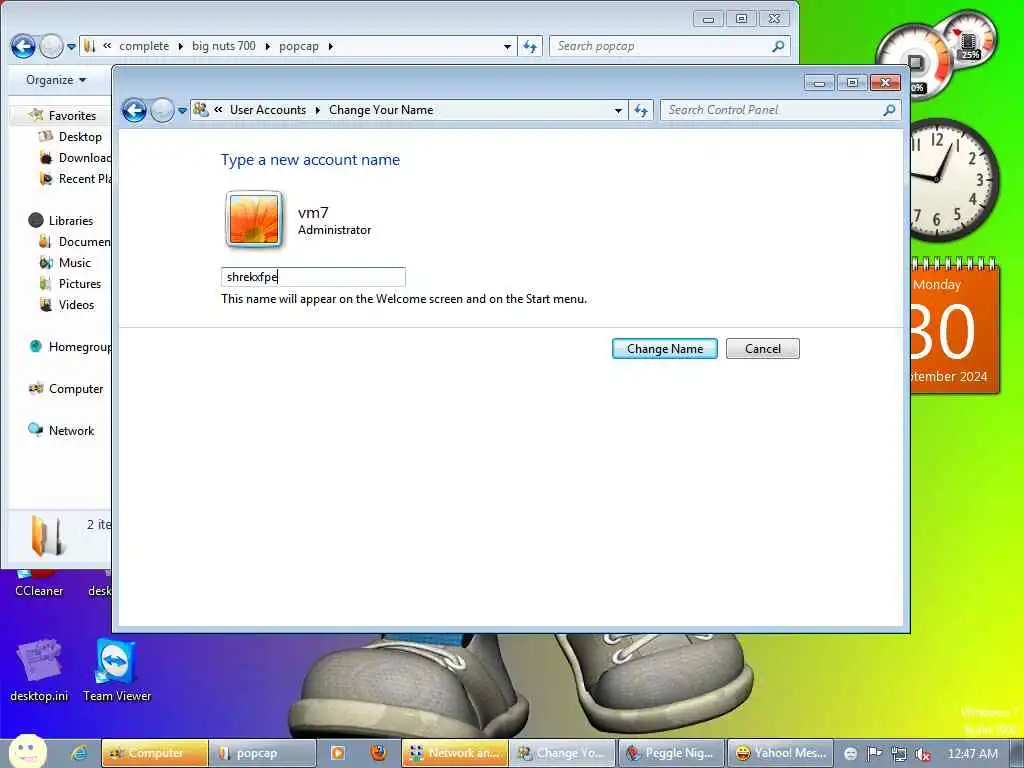1024x768 pixels.
Task: Click Action Center flag tray icon
Action: click(874, 754)
